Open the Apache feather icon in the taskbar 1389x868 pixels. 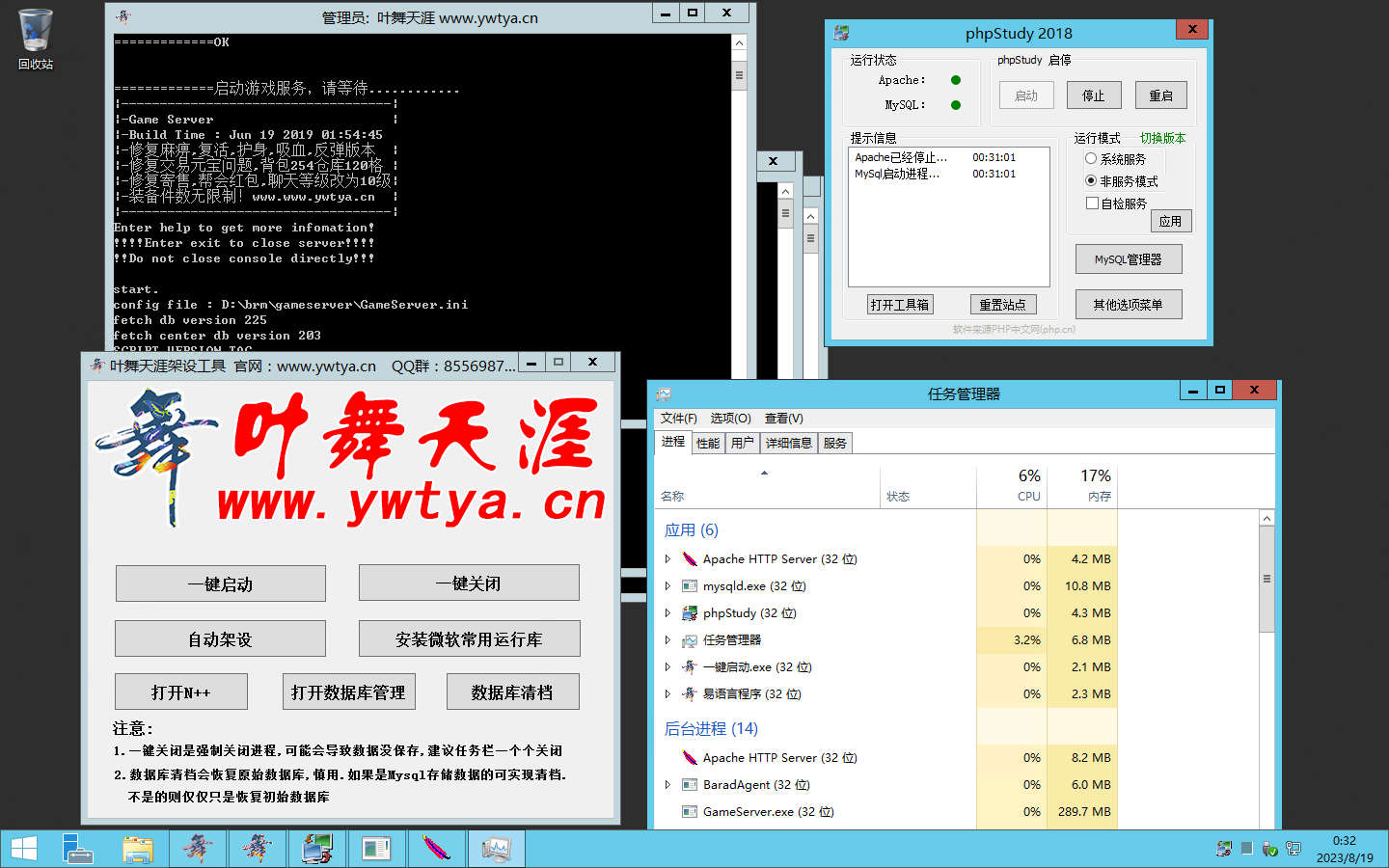(x=437, y=849)
